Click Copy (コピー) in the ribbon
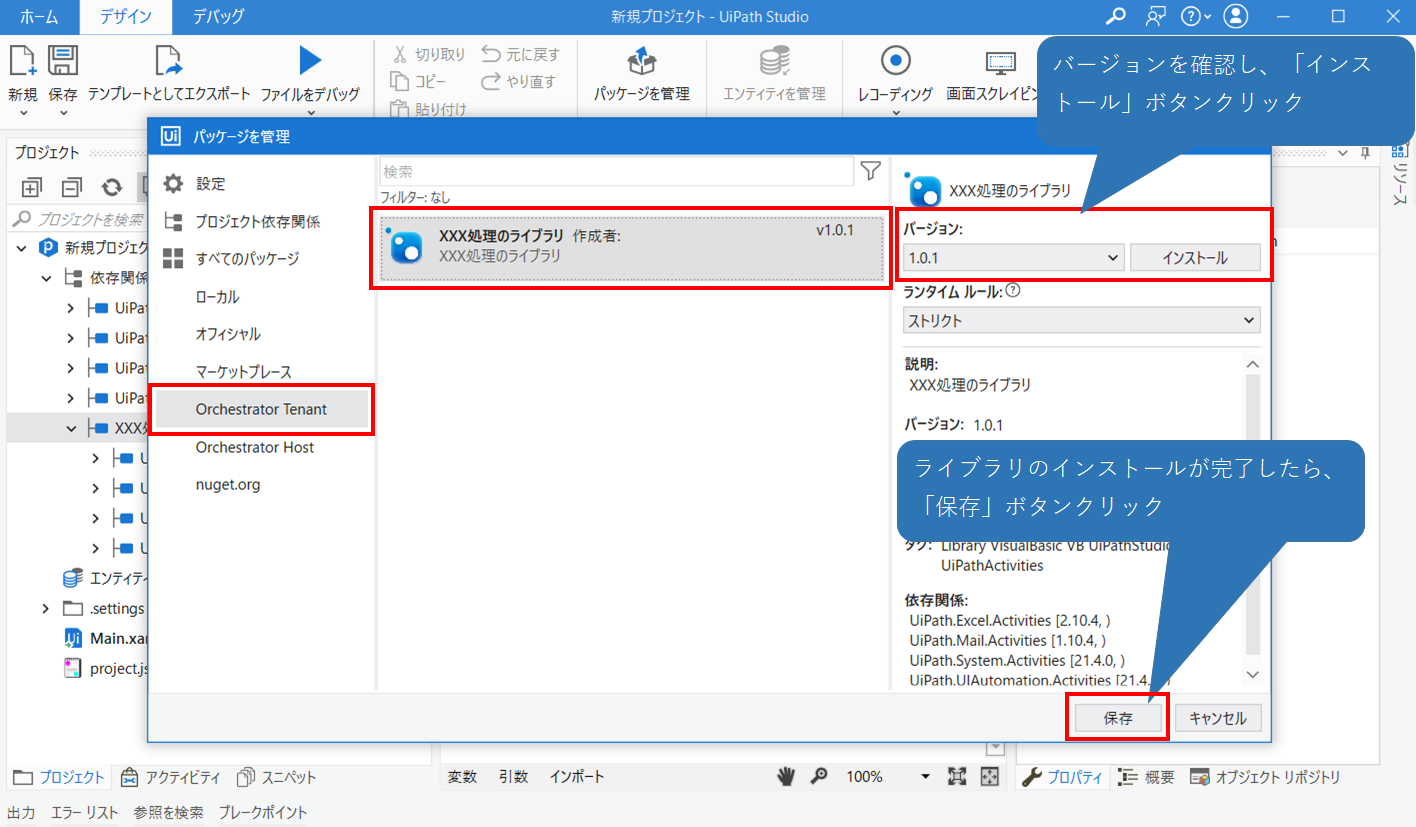This screenshot has width=1416, height=827. click(419, 81)
